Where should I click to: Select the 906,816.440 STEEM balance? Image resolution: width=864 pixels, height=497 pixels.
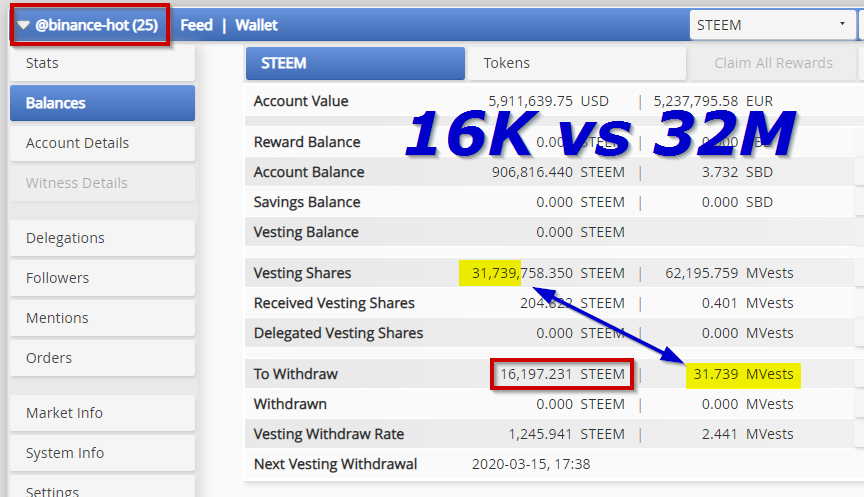558,172
